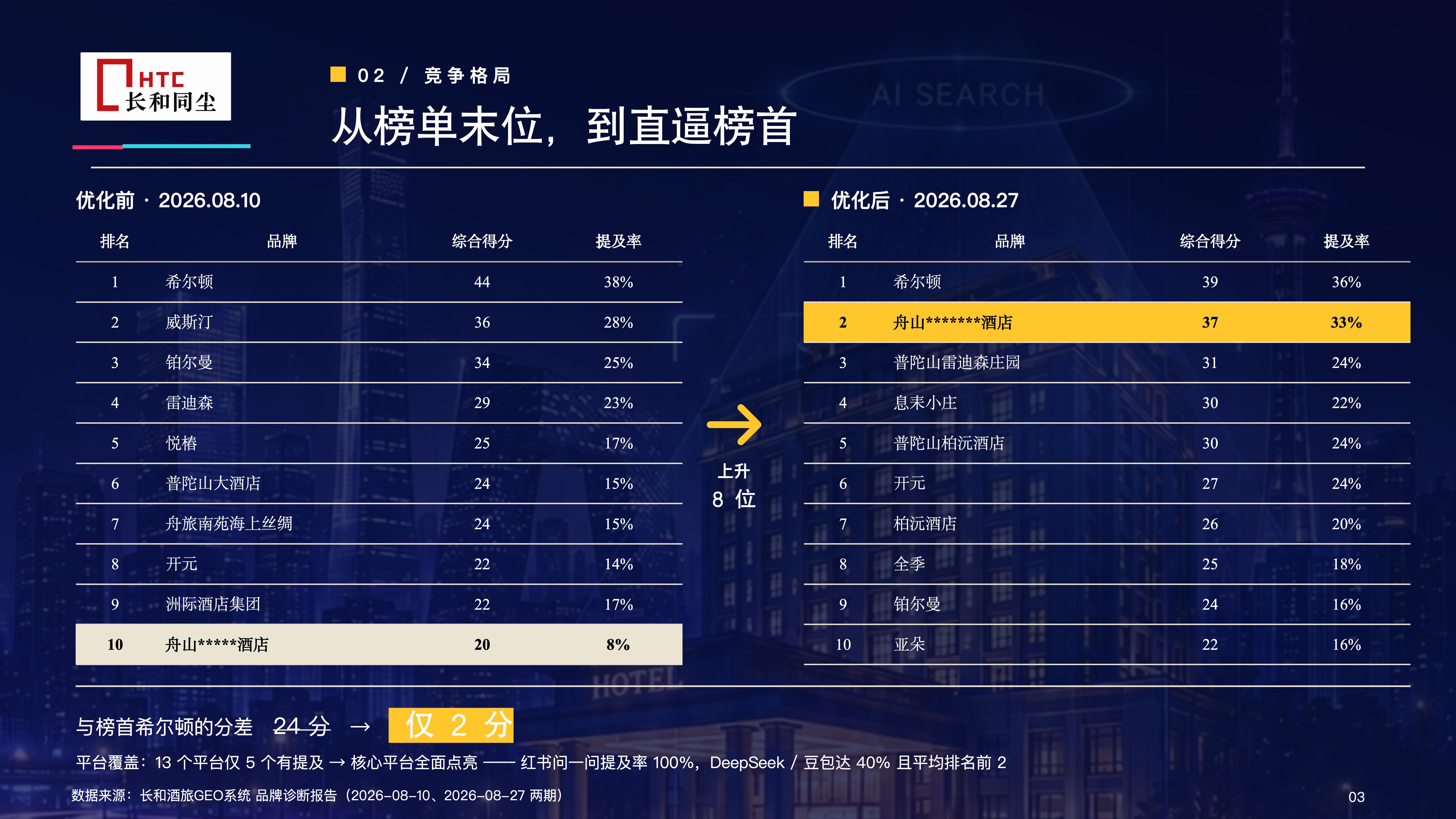
Task: Click 36% mention rate in after table
Action: click(1346, 282)
